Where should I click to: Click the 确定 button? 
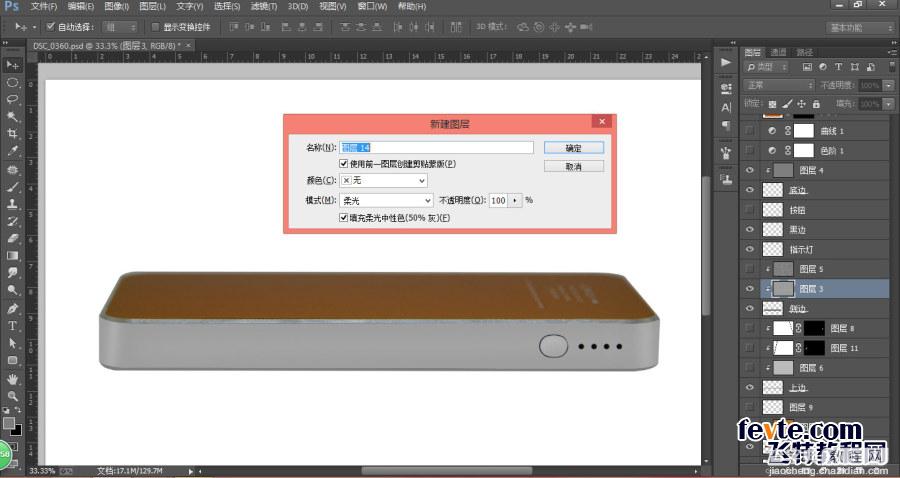573,148
